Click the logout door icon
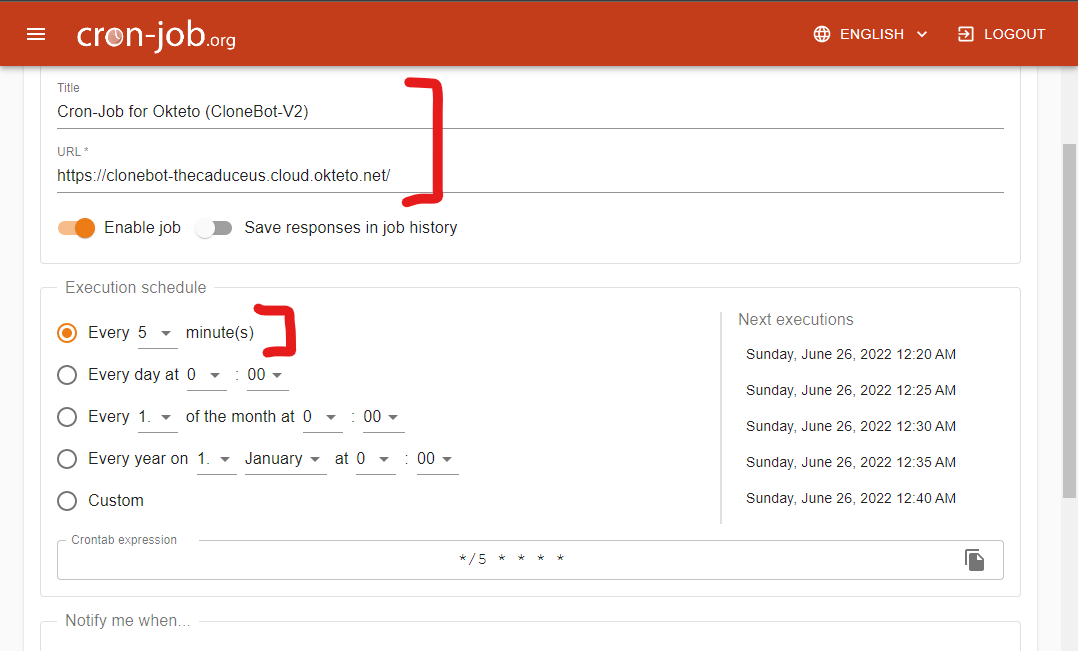This screenshot has height=651, width=1078. [x=965, y=34]
